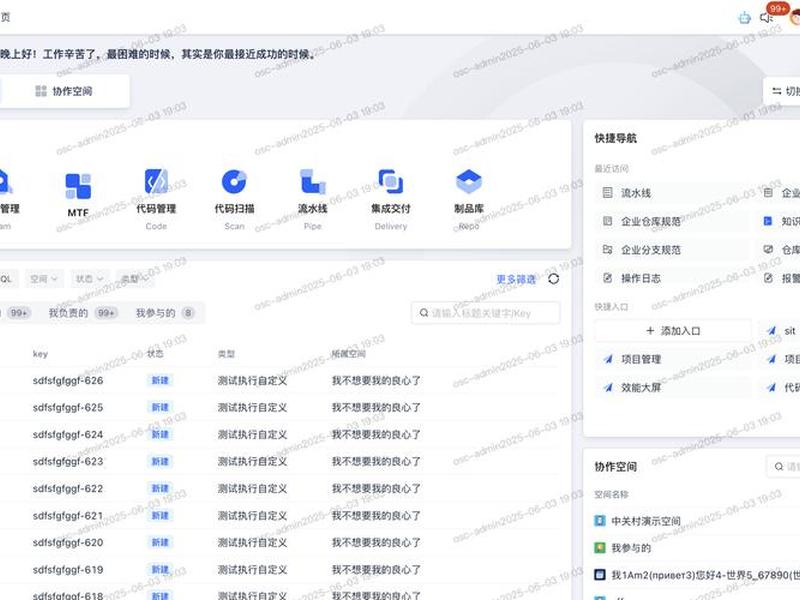Open 中关村演示空间 workspace
Viewport: 800px width, 600px height.
[646, 521]
